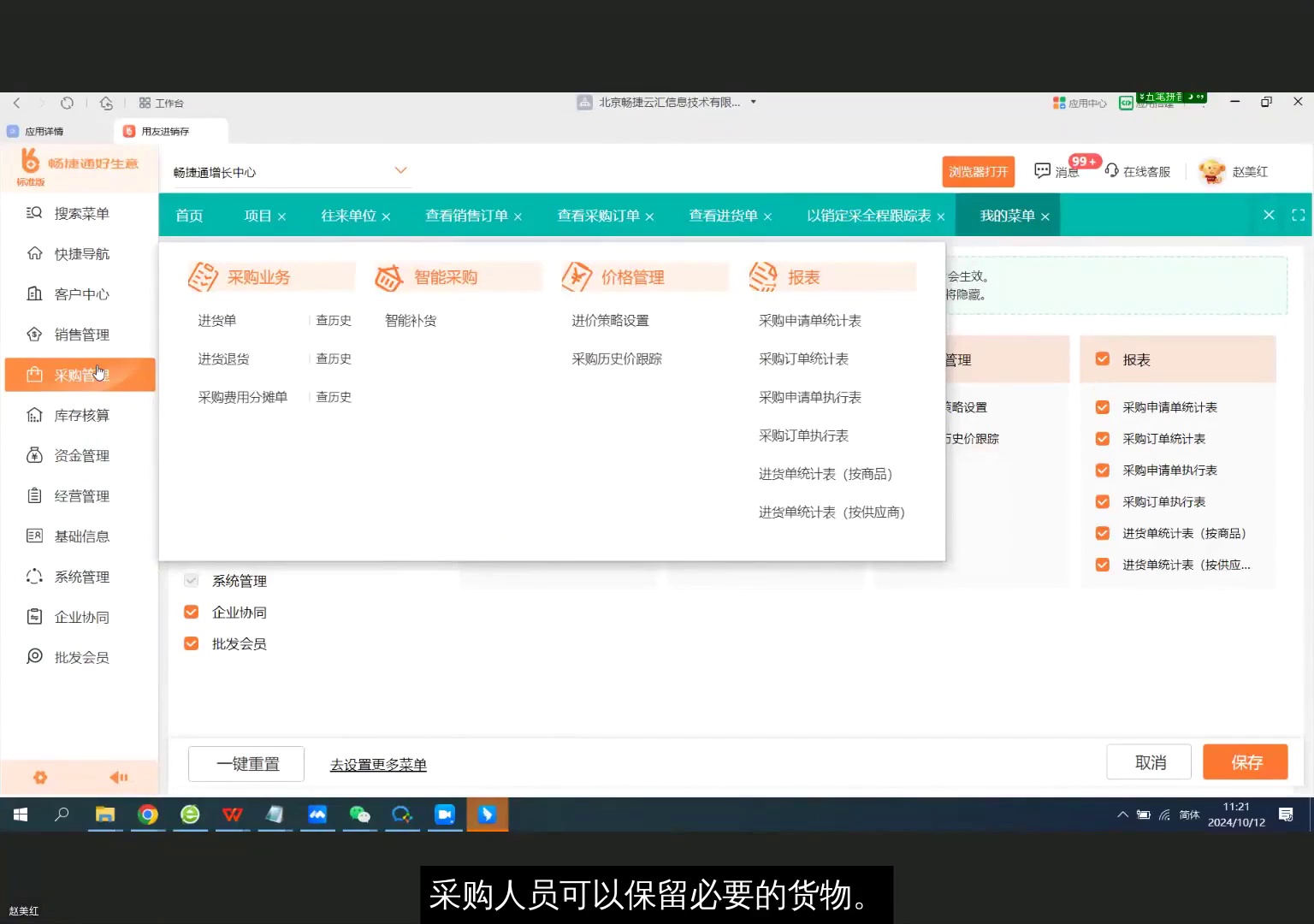This screenshot has width=1314, height=924.
Task: Uncheck 采购订单统计表 in the 报表 panel
Action: [x=1103, y=438]
